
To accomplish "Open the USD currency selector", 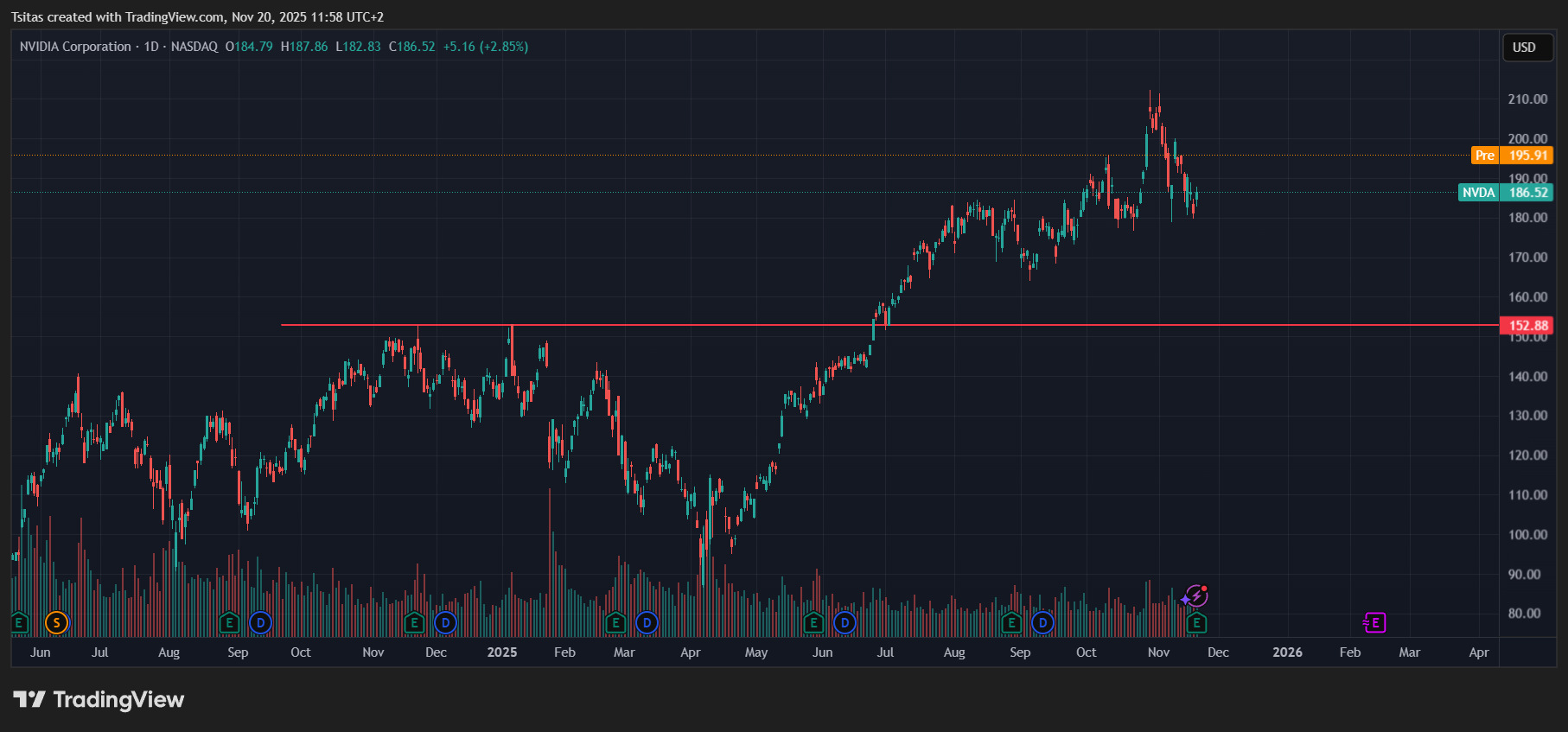I will 1524,48.
